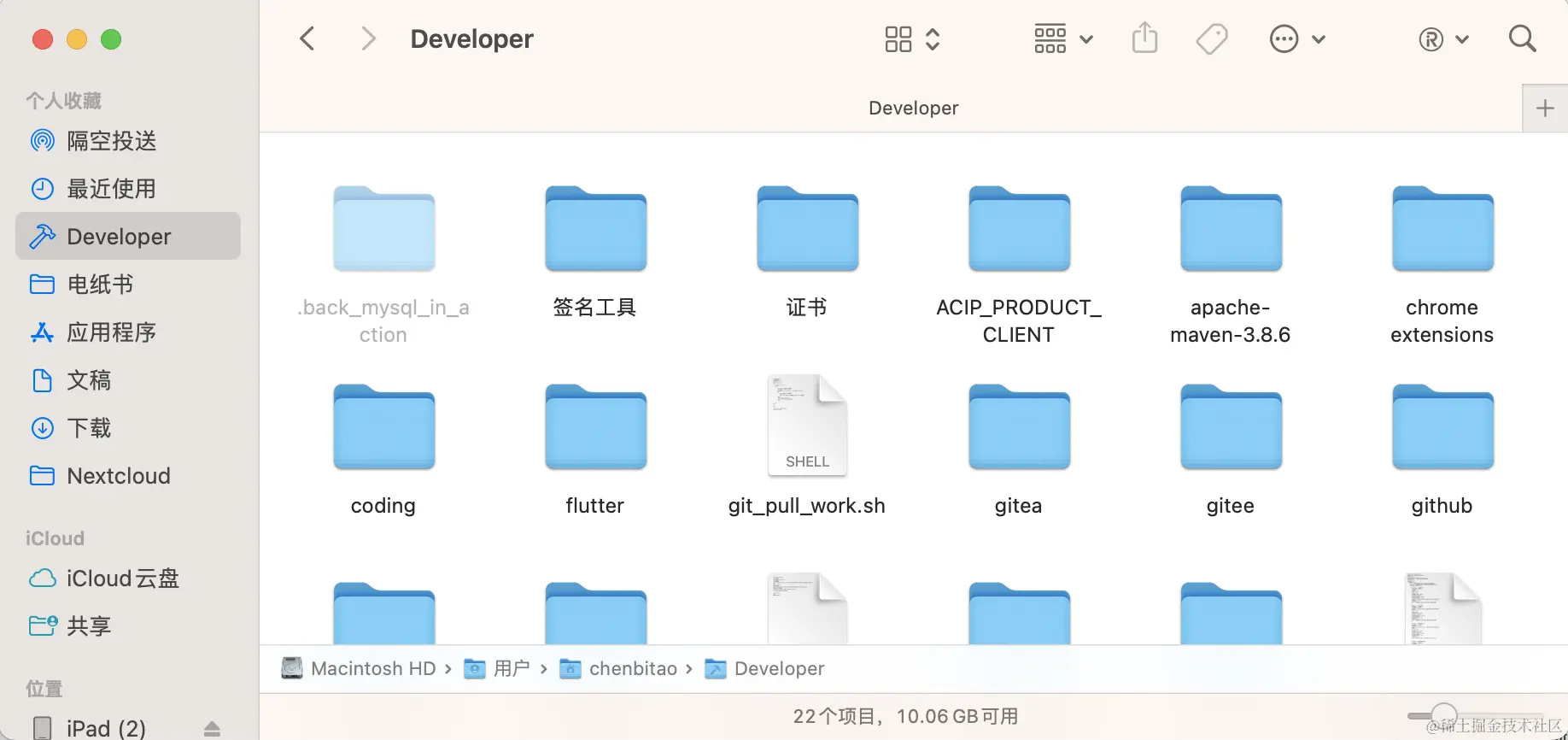Select the ACIP_PRODUCT_CLIENT folder
The height and width of the screenshot is (740, 1568).
(1019, 265)
